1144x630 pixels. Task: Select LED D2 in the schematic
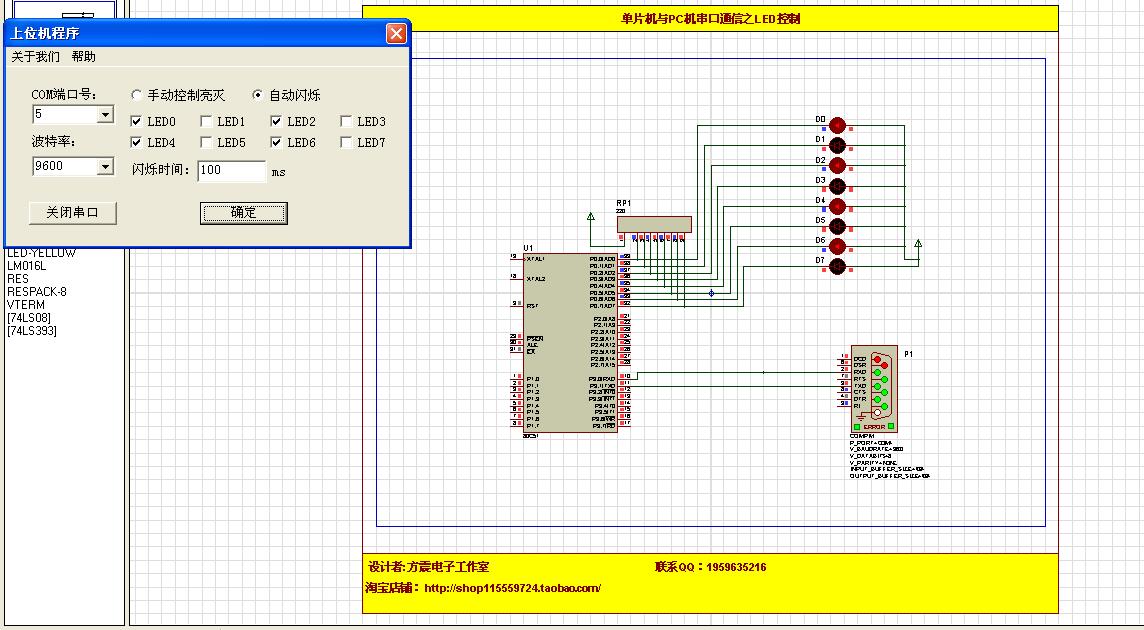[837, 166]
